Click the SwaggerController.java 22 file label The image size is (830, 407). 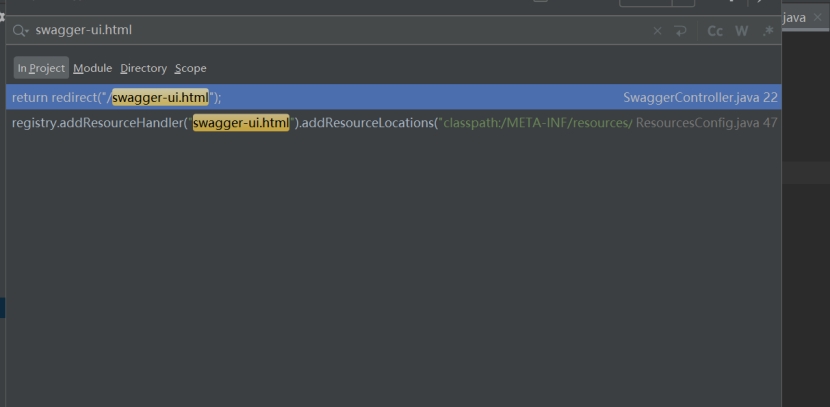point(700,97)
